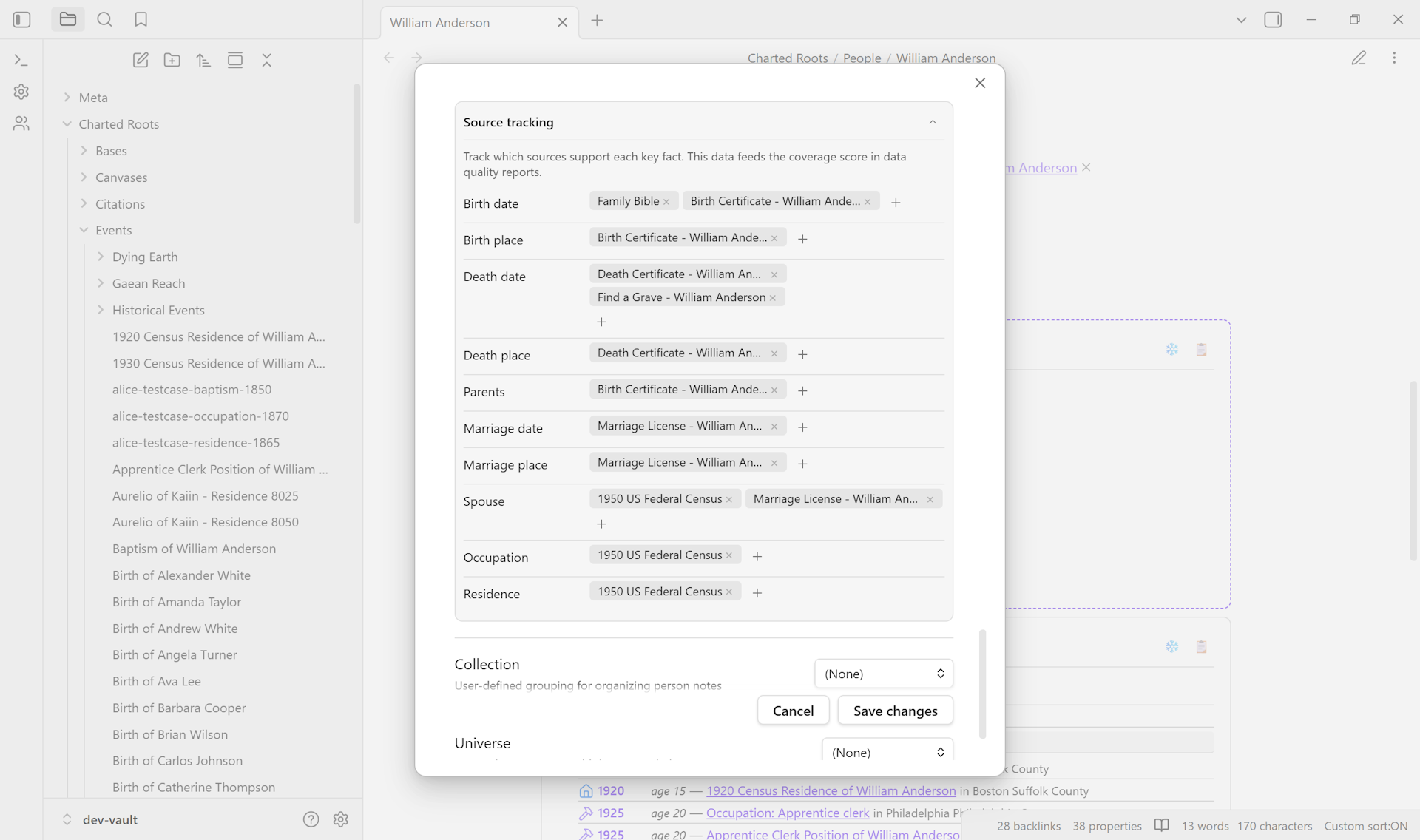Image resolution: width=1420 pixels, height=840 pixels.
Task: Add a source to Birth place
Action: [803, 239]
